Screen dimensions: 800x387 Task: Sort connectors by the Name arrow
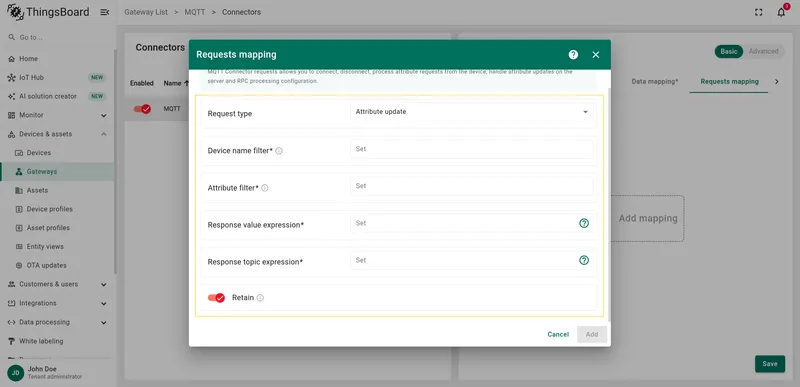186,83
